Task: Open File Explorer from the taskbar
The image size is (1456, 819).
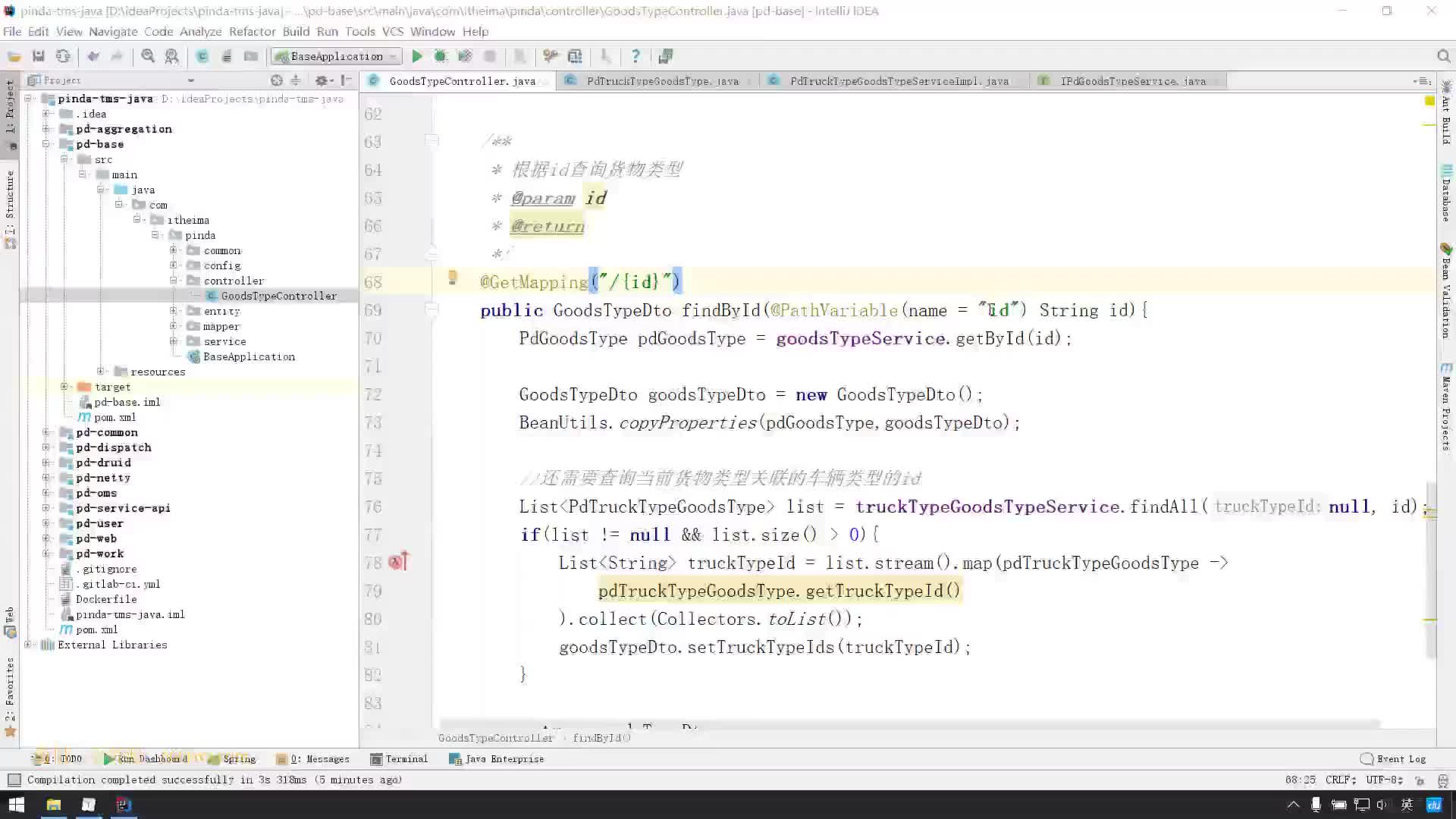Action: tap(53, 805)
